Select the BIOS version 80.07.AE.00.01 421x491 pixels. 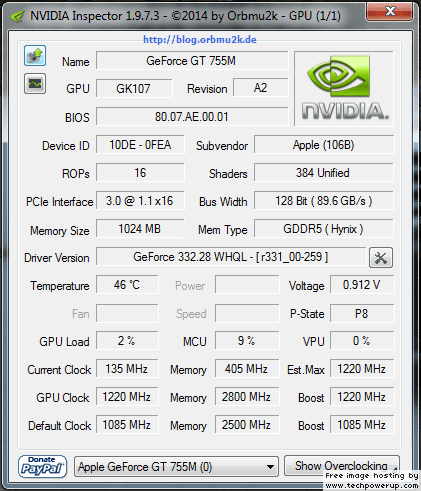[x=192, y=117]
